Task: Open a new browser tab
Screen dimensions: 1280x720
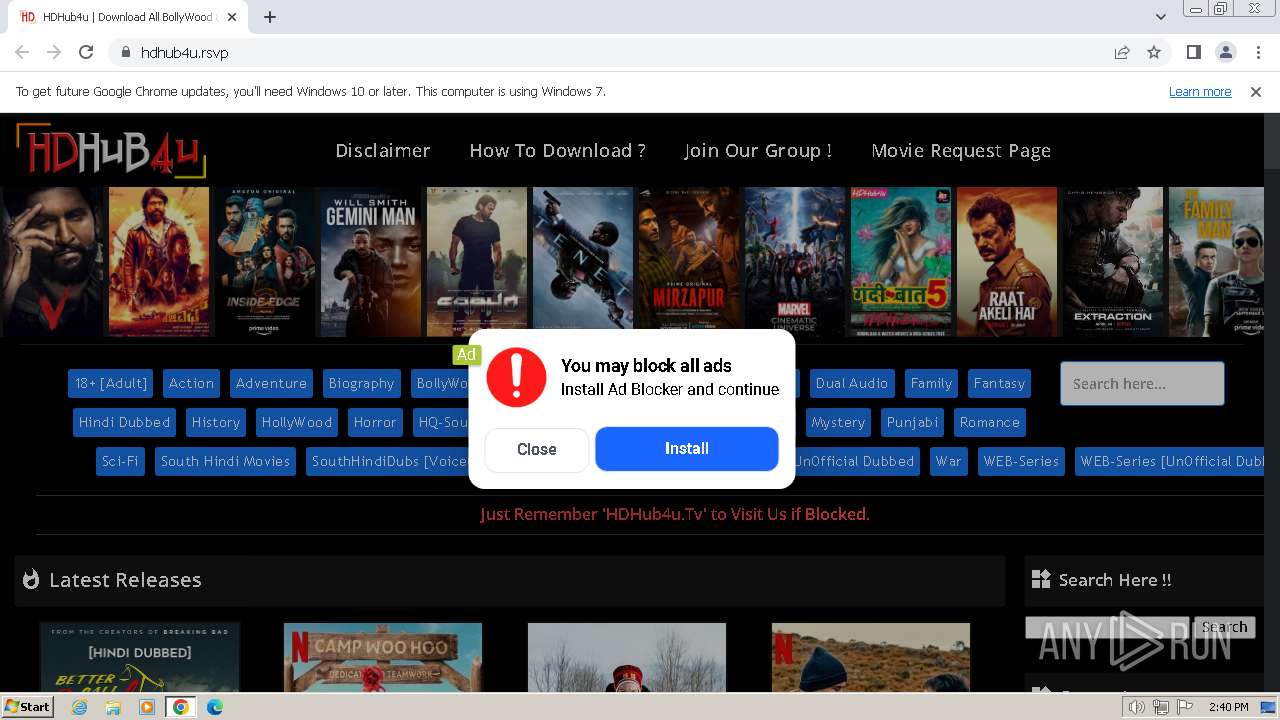Action: pyautogui.click(x=270, y=17)
